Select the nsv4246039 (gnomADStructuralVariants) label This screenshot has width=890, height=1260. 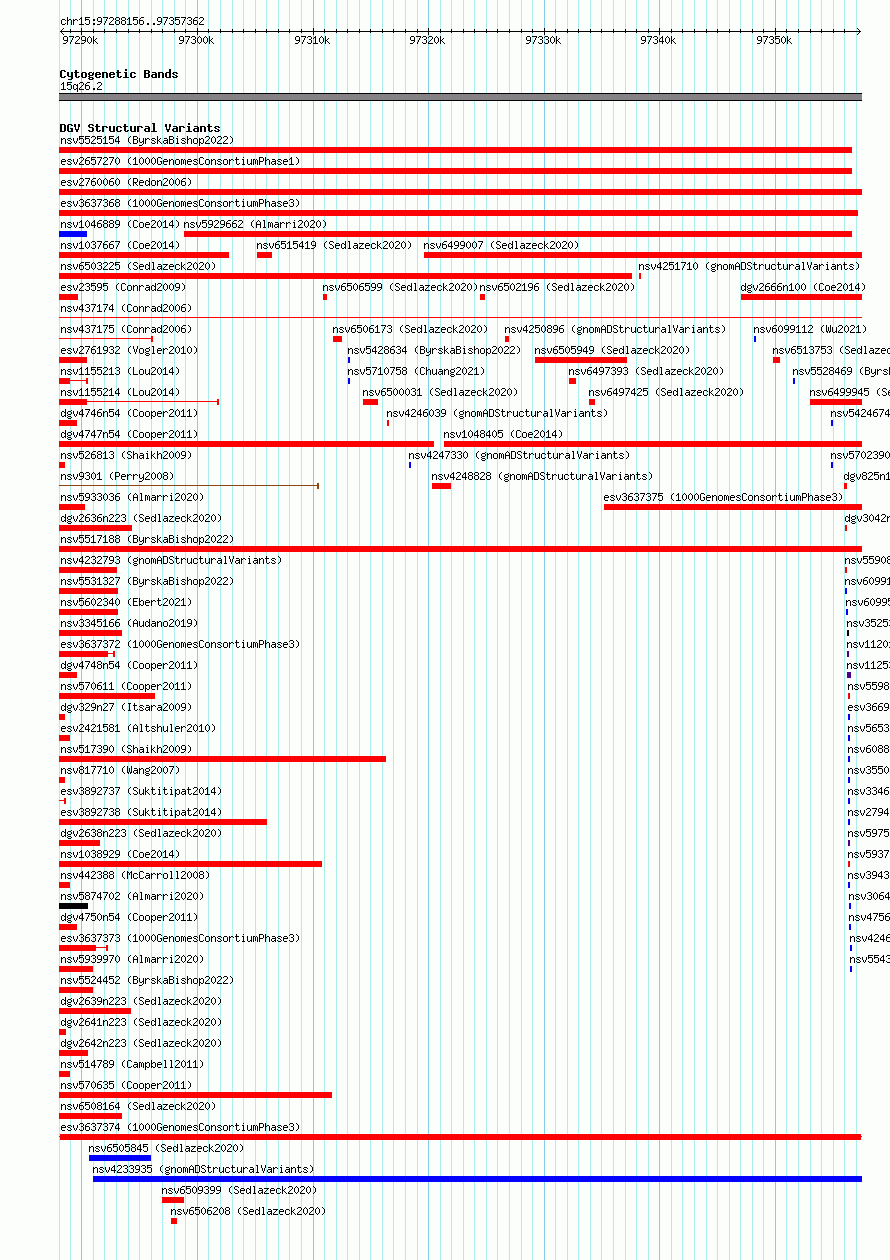(x=497, y=413)
